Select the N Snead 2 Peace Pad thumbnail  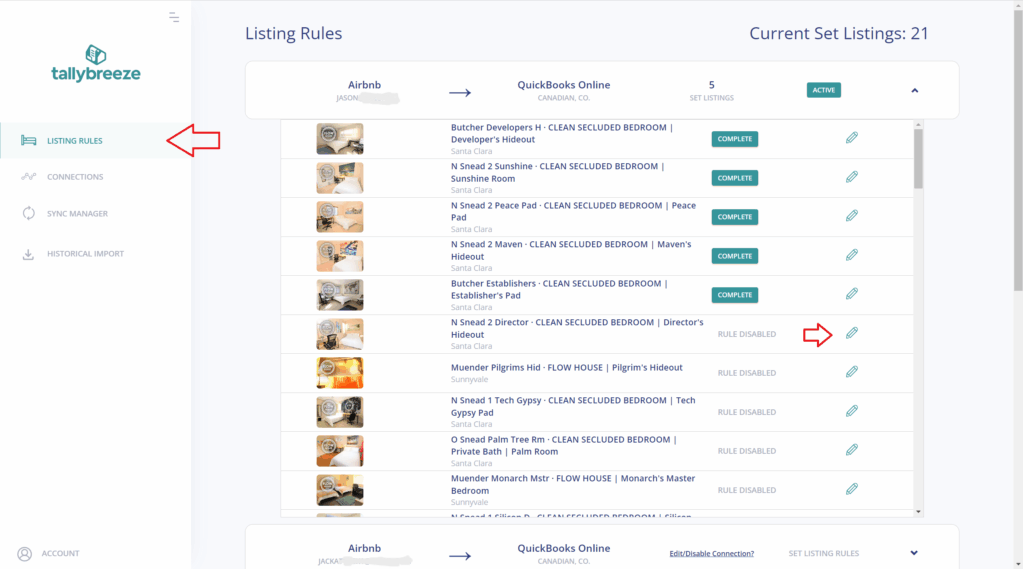tap(340, 217)
